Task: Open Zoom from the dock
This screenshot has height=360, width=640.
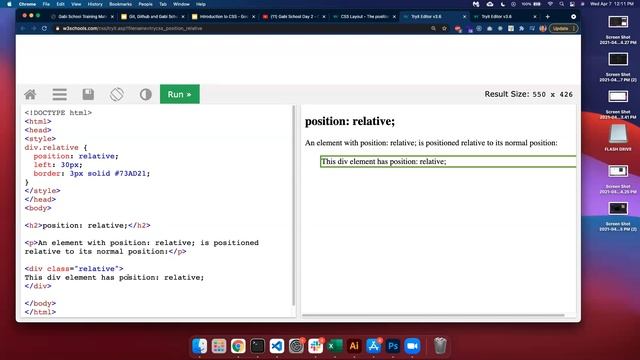Action: coord(412,346)
